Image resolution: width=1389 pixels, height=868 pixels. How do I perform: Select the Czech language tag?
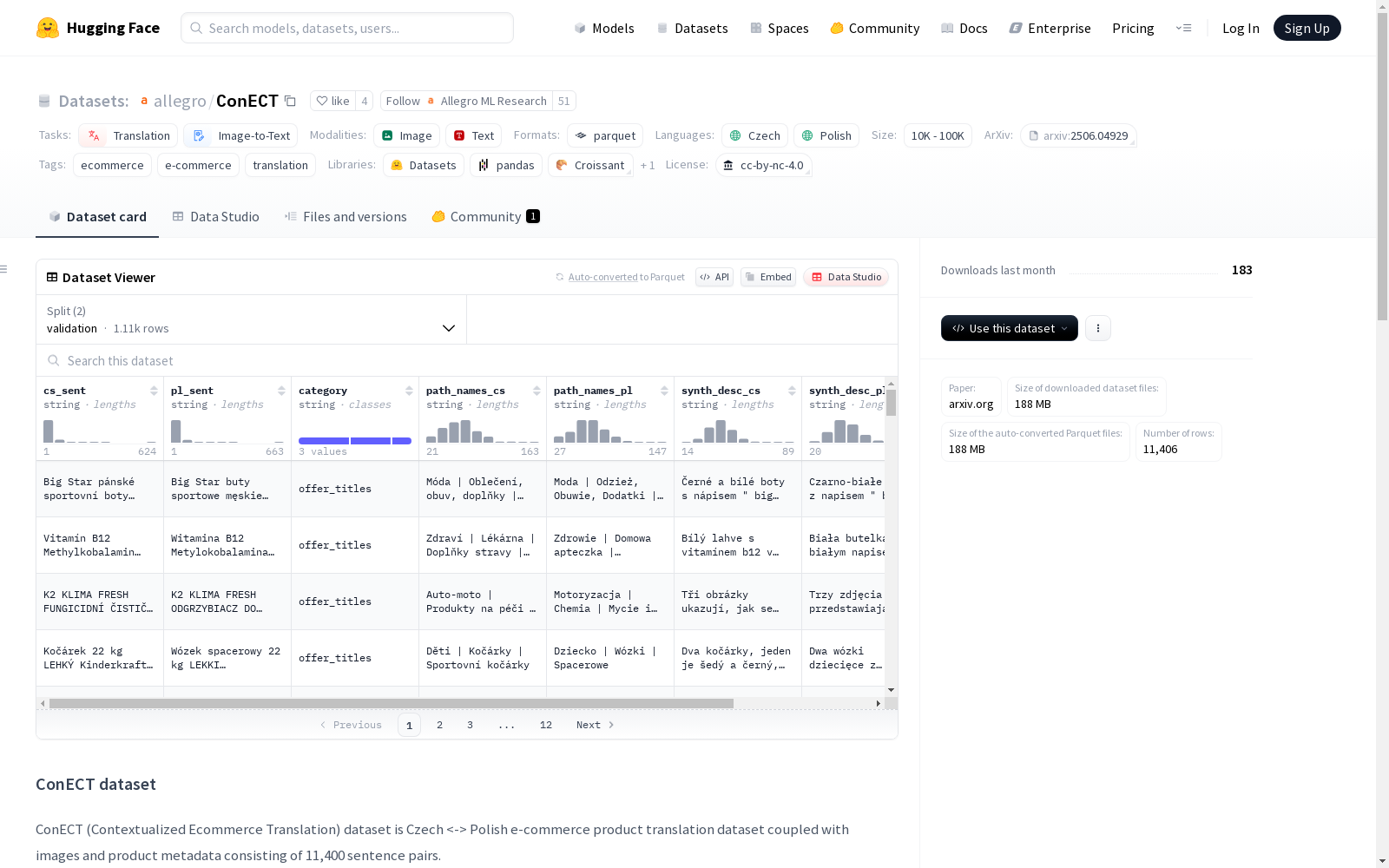(x=755, y=135)
